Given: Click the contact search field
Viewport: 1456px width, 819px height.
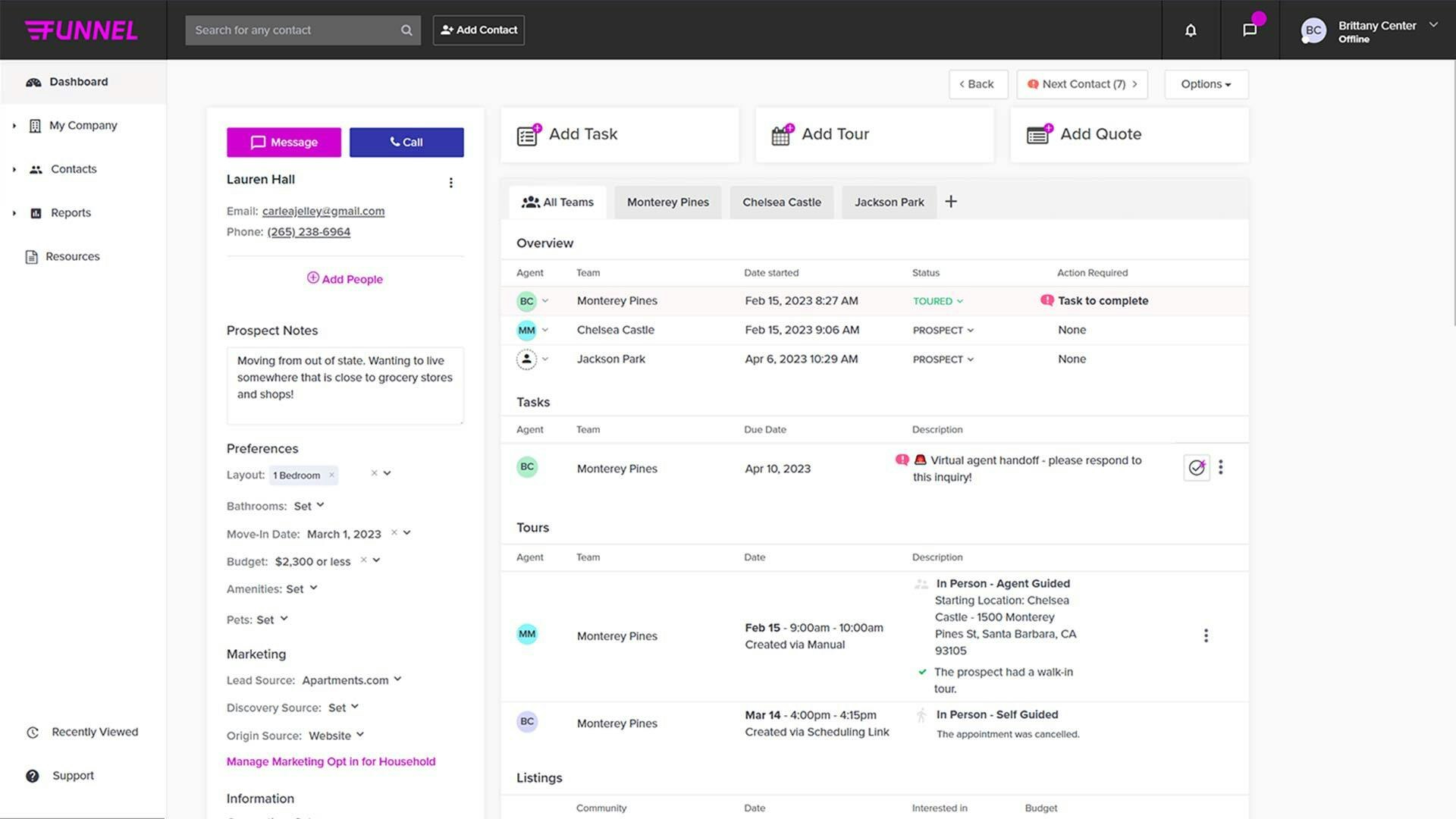Looking at the screenshot, I should tap(294, 30).
